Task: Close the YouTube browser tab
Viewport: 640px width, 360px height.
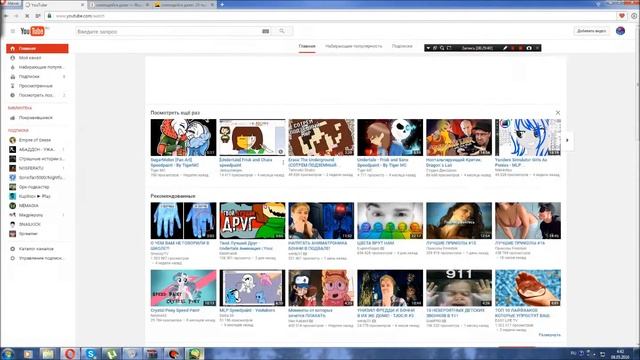Action: tap(82, 4)
